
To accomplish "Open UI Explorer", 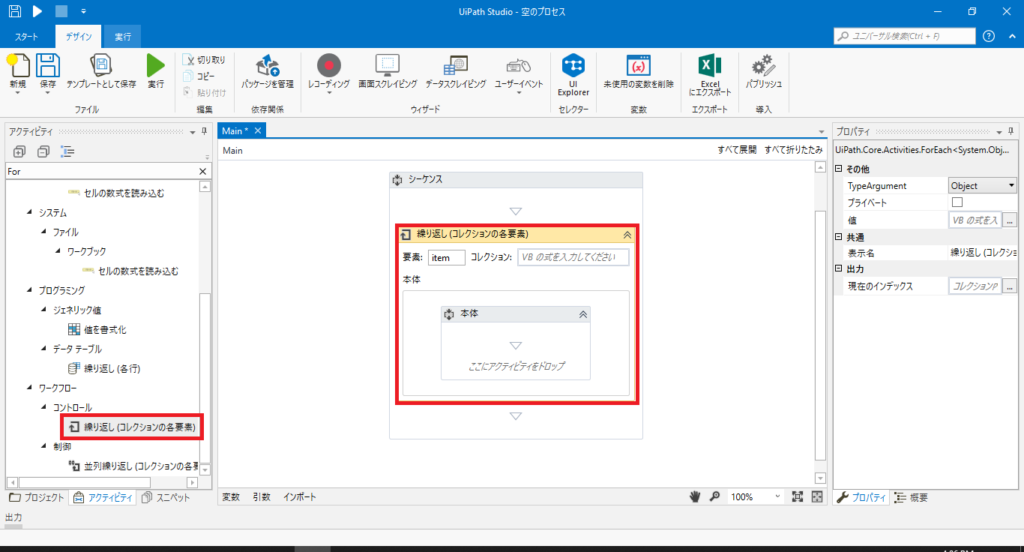I will click(x=573, y=74).
